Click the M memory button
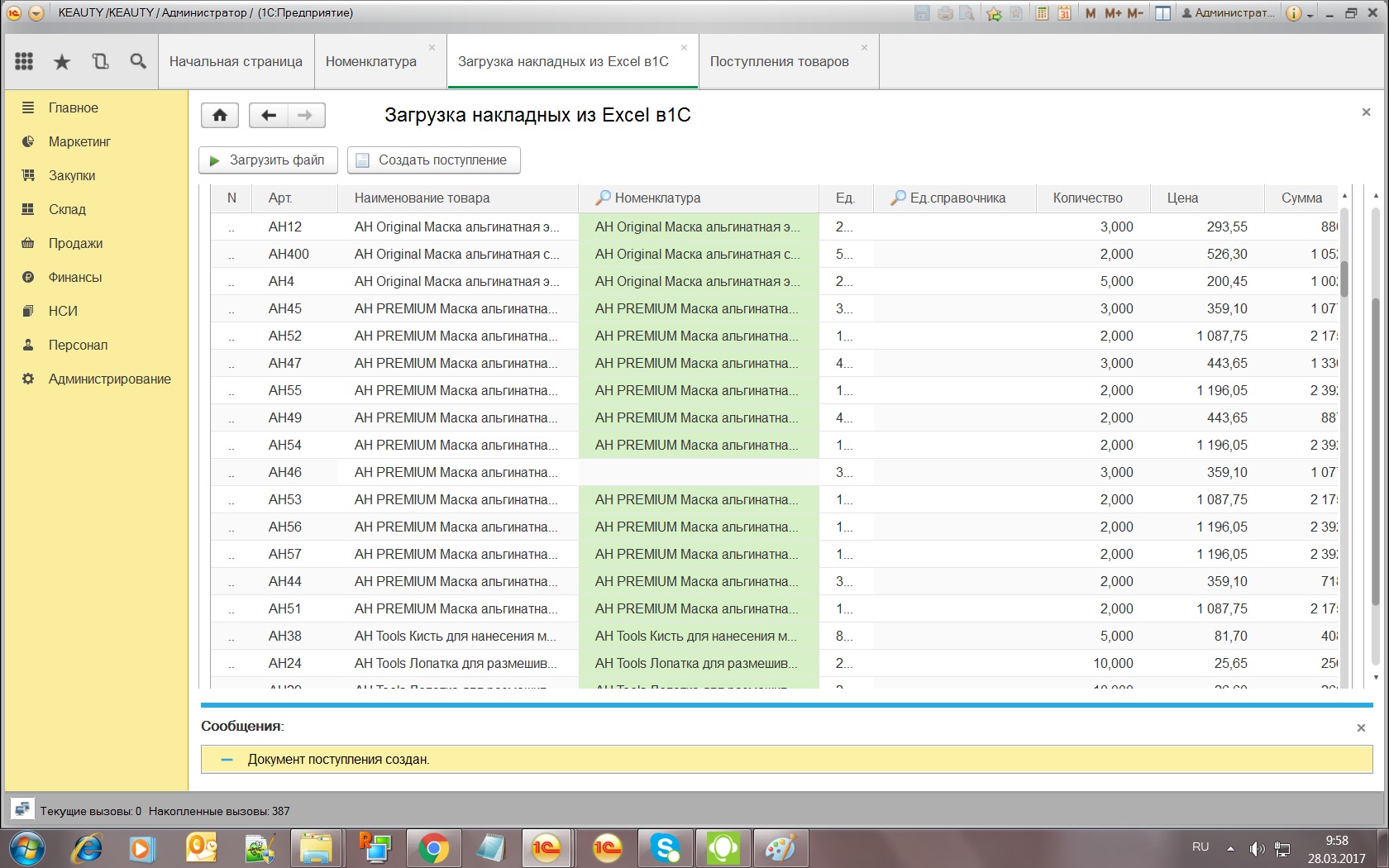1389x868 pixels. pyautogui.click(x=1091, y=13)
